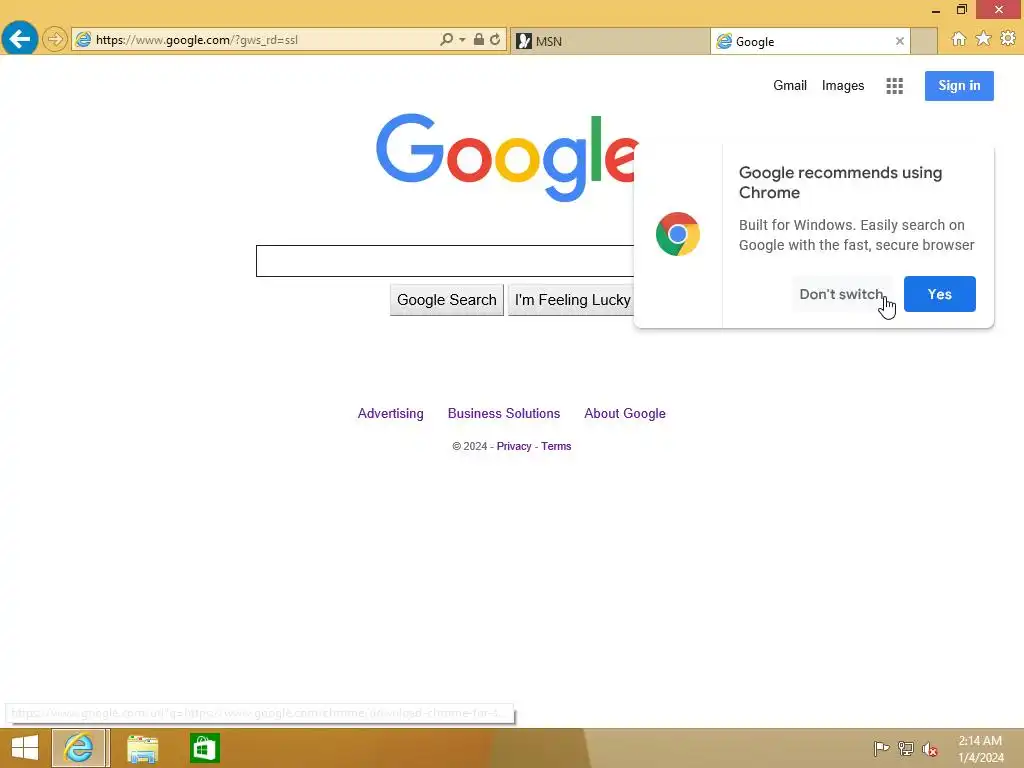This screenshot has height=768, width=1024.
Task: Choose Don't switch in Chrome prompt
Action: click(840, 294)
